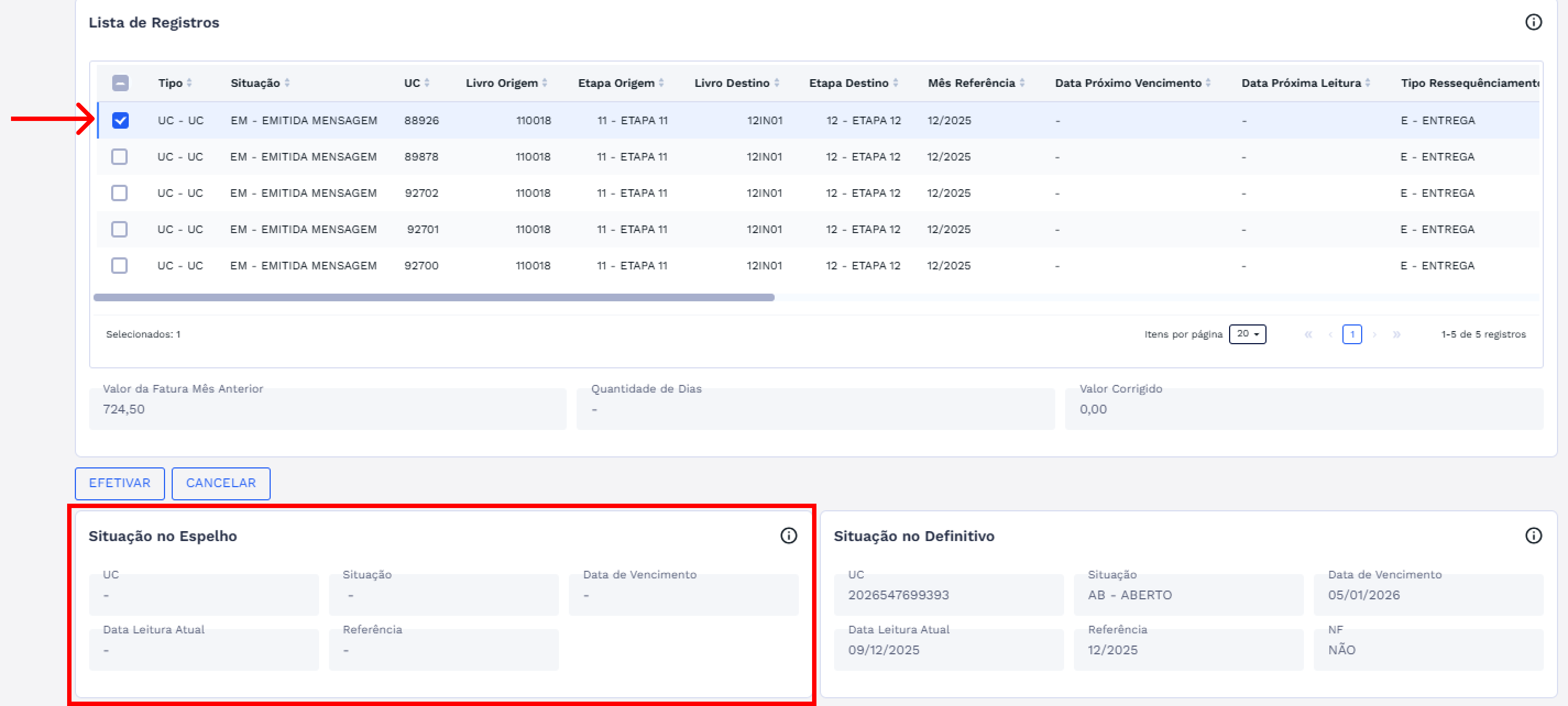The width and height of the screenshot is (1568, 706).
Task: Sort table by Etapa Origem column
Action: (x=661, y=84)
